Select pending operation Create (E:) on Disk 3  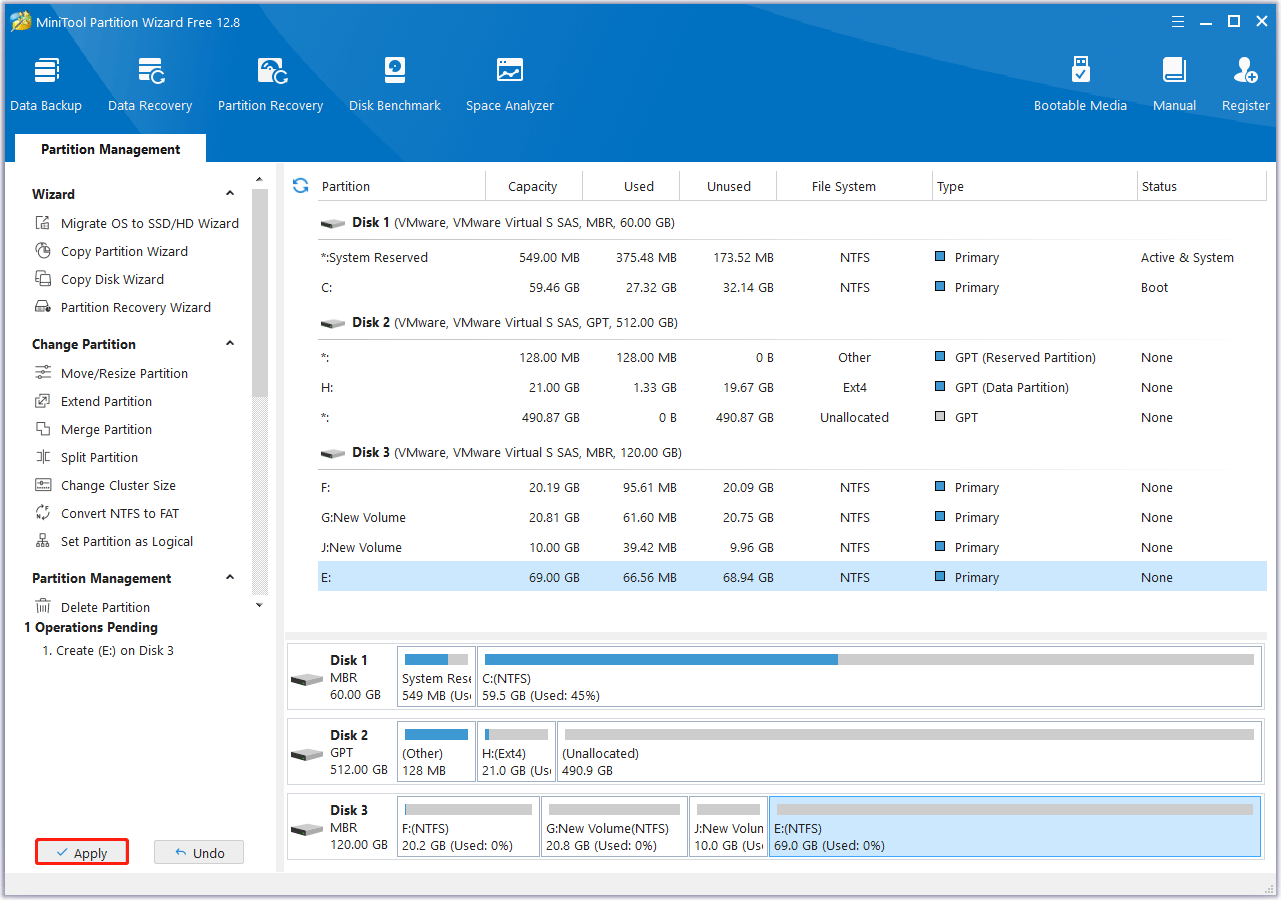pyautogui.click(x=108, y=650)
